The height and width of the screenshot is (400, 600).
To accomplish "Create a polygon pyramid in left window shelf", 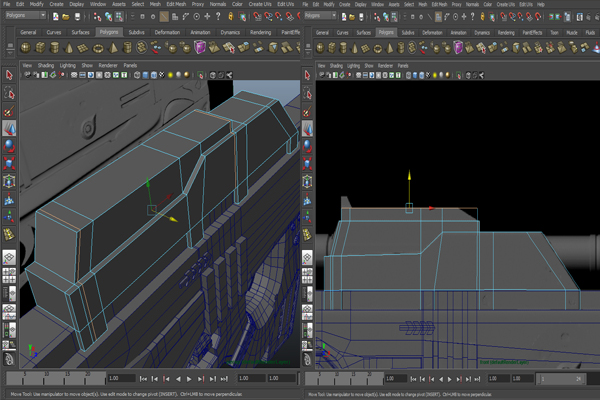I will click(113, 48).
